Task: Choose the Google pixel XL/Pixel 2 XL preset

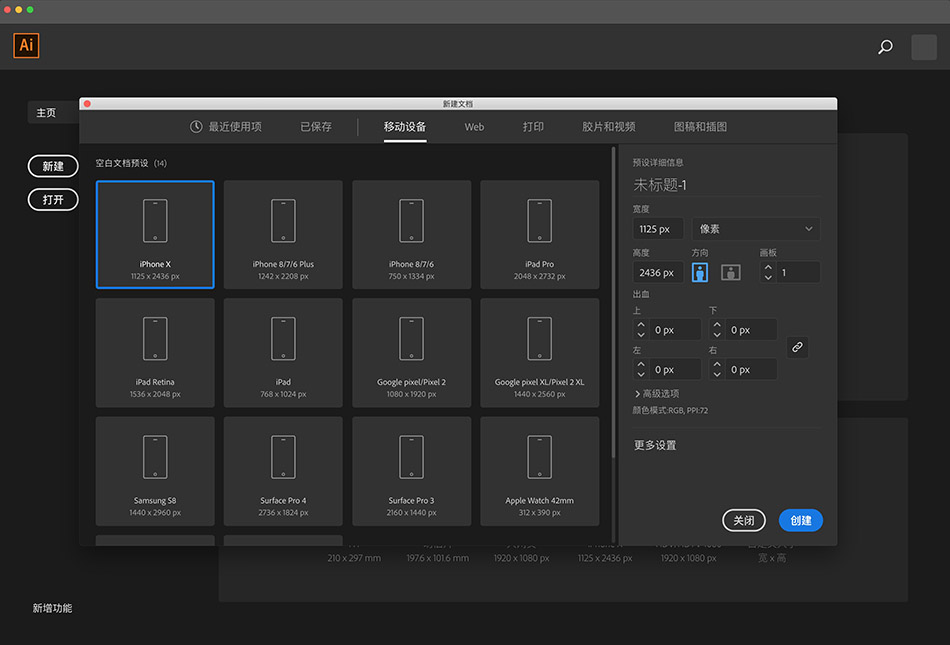Action: tap(540, 352)
